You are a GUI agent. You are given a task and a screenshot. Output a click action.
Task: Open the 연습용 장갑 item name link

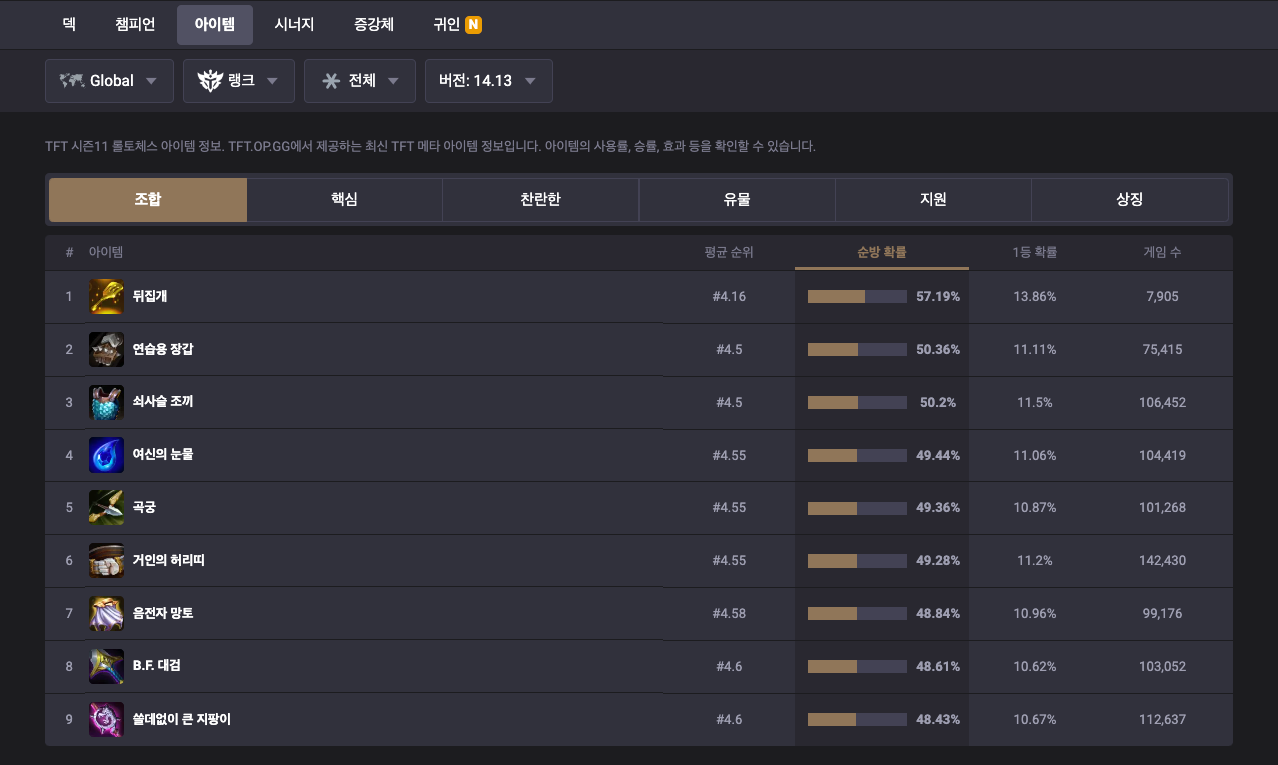click(x=163, y=350)
